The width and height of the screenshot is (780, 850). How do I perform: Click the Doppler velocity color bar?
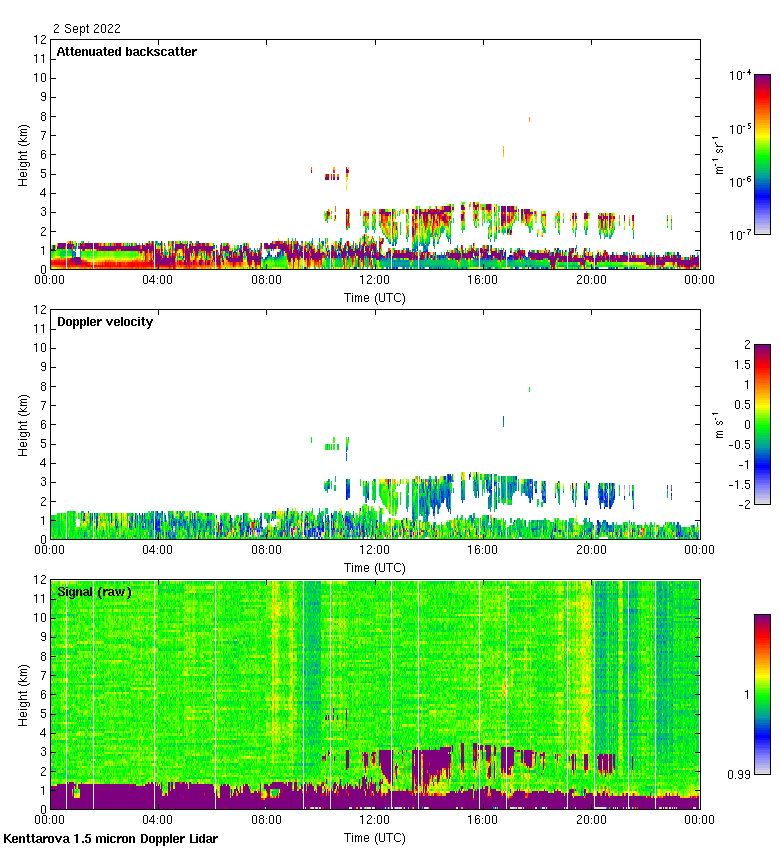pos(762,424)
